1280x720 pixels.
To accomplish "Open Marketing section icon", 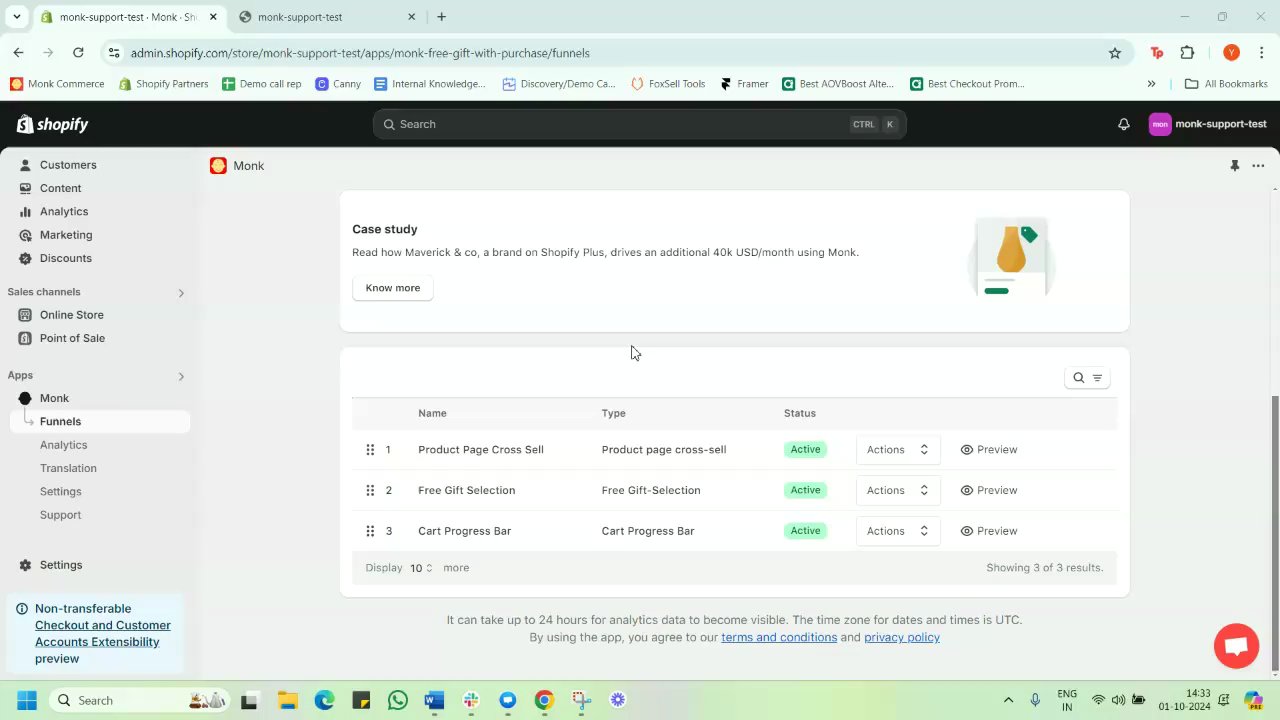I will (x=26, y=235).
